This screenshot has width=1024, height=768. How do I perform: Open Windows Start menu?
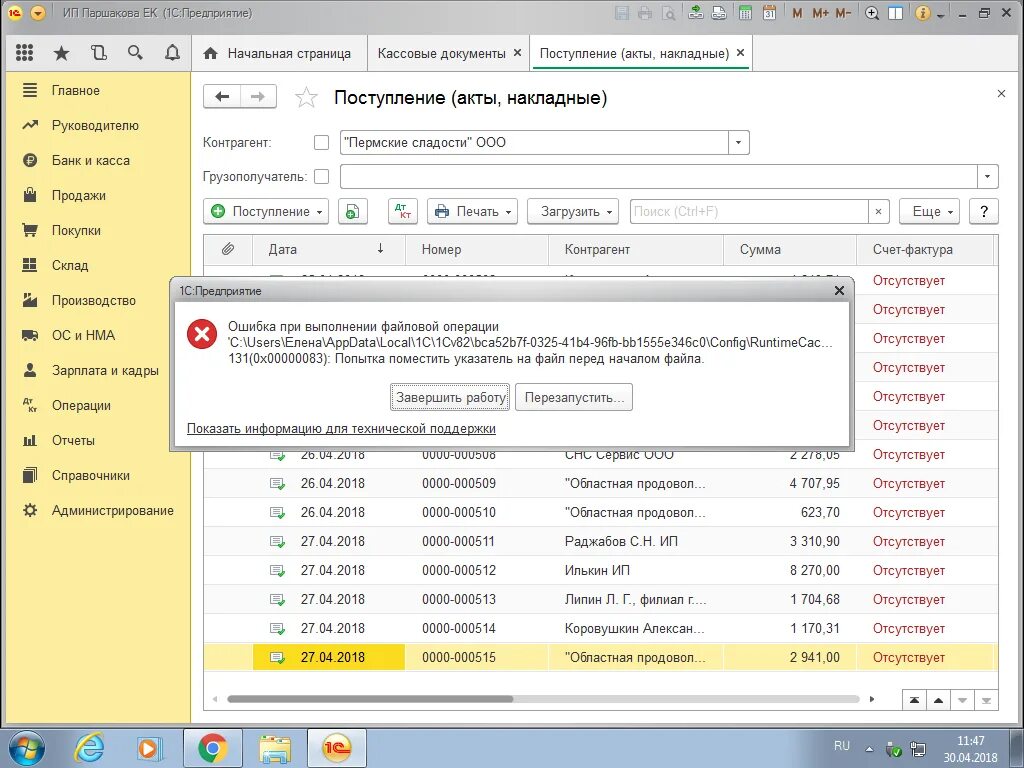click(26, 748)
